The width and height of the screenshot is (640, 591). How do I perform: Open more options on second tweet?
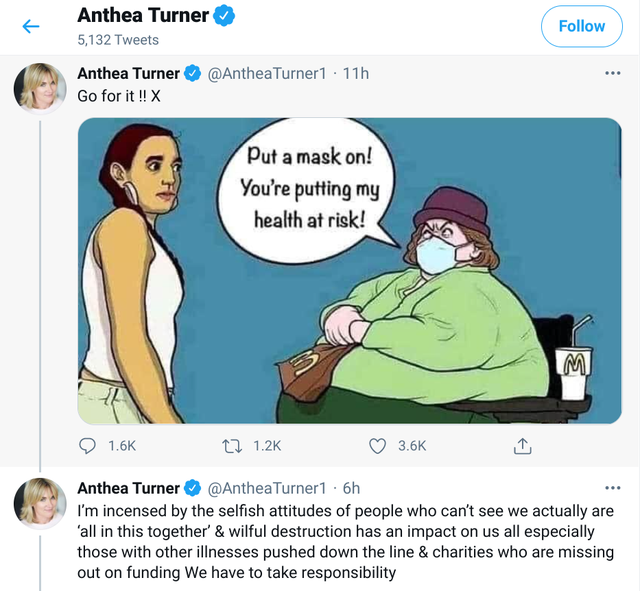[x=612, y=488]
